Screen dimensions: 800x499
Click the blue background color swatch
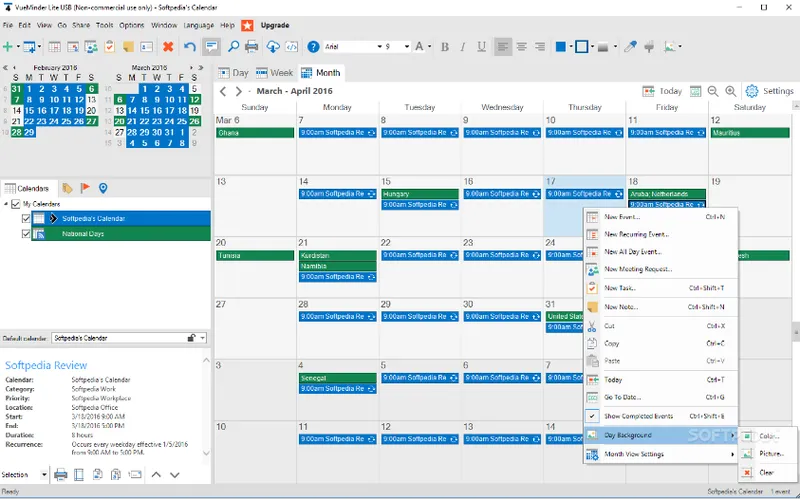pyautogui.click(x=561, y=47)
